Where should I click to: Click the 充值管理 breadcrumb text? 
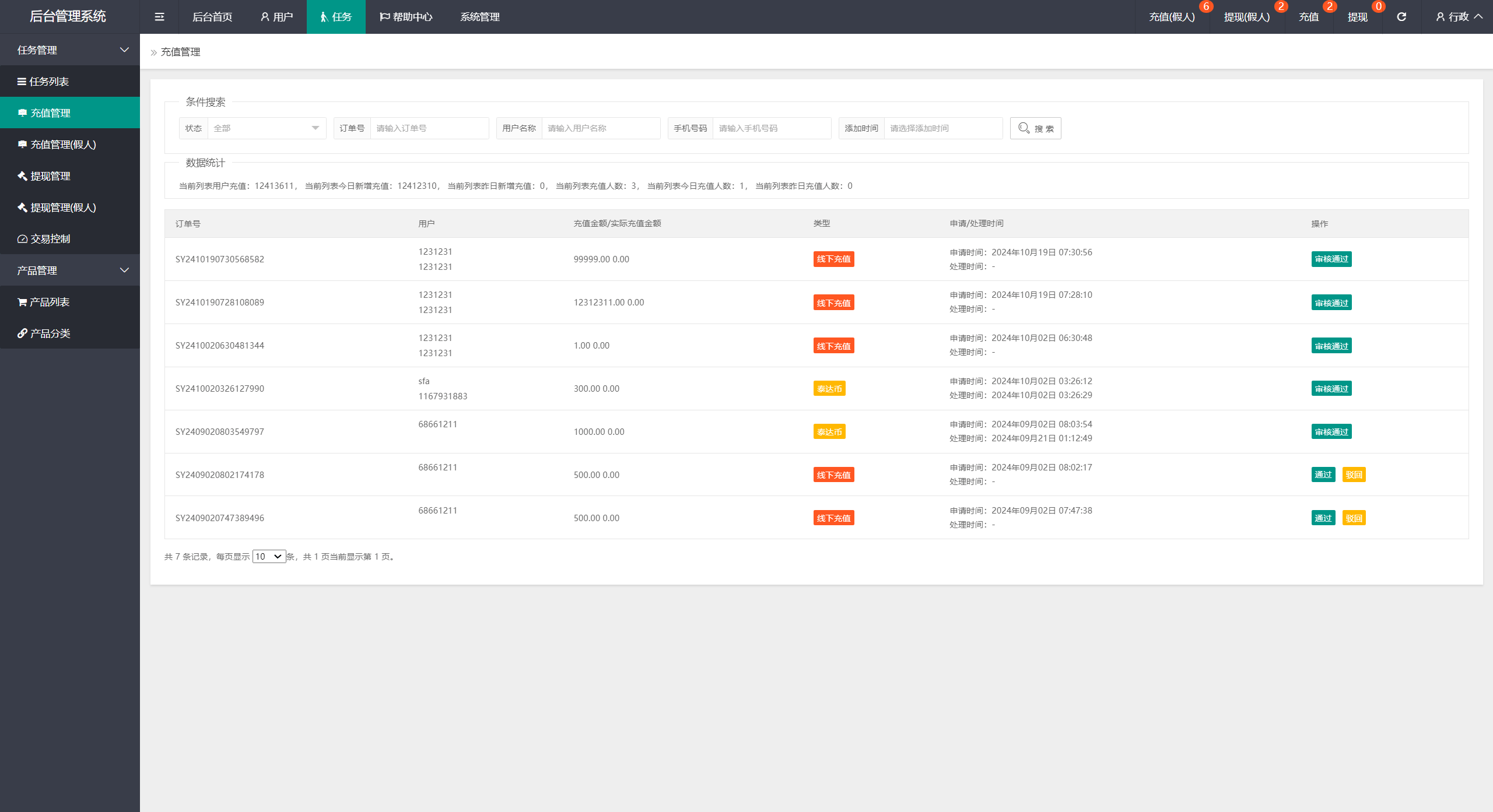[181, 52]
